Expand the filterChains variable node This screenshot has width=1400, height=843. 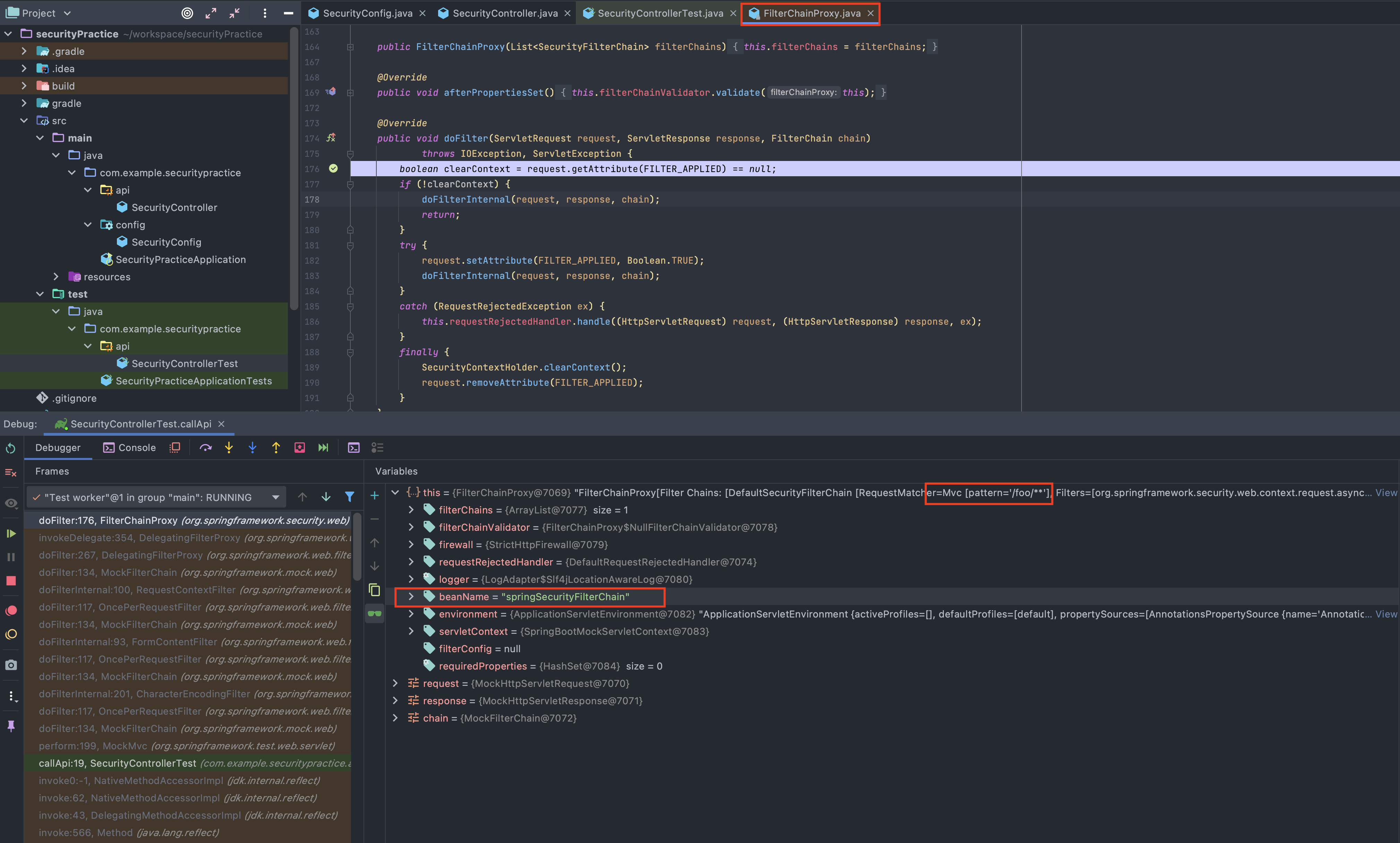pos(411,510)
